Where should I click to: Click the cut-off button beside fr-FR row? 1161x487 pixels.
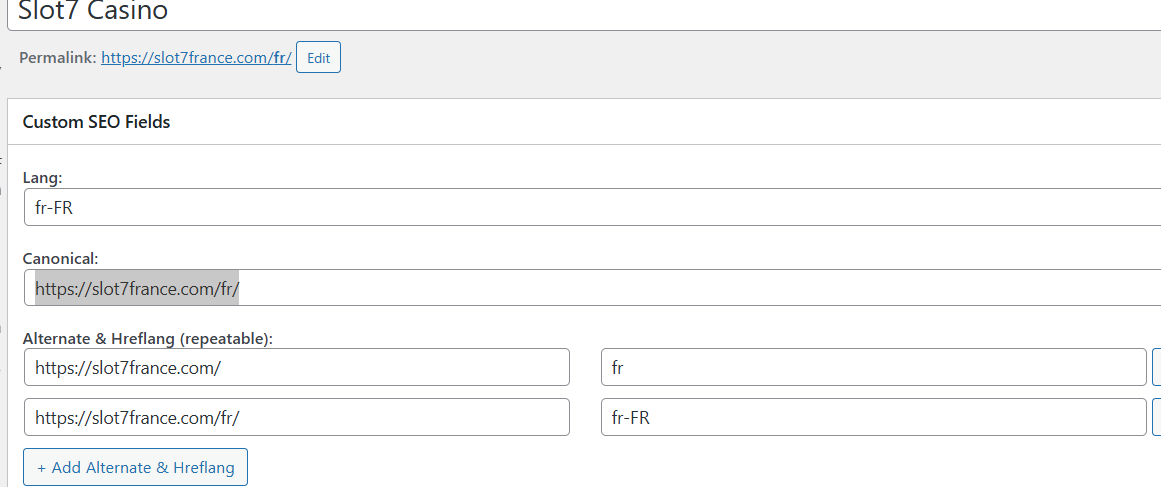1156,417
